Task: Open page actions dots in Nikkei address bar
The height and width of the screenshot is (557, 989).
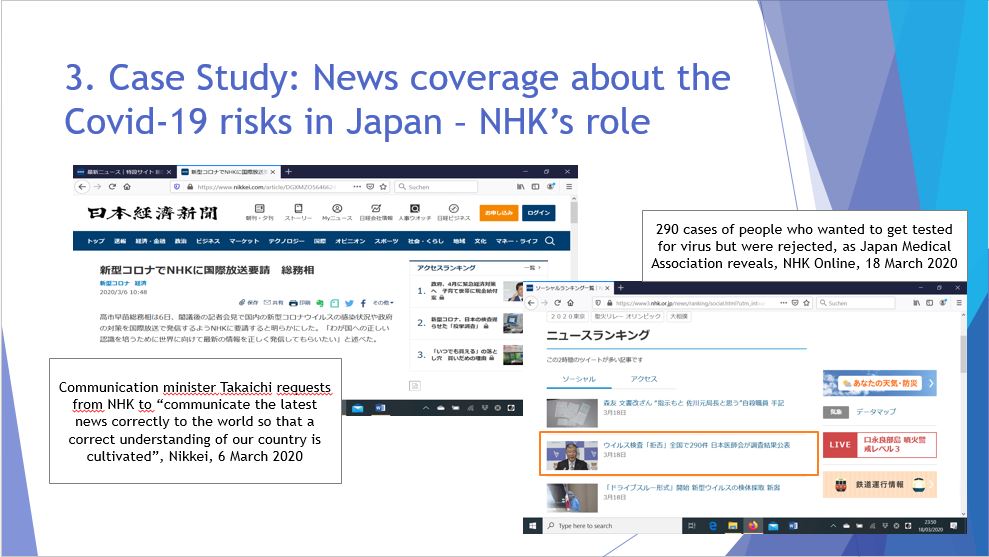Action: [357, 187]
